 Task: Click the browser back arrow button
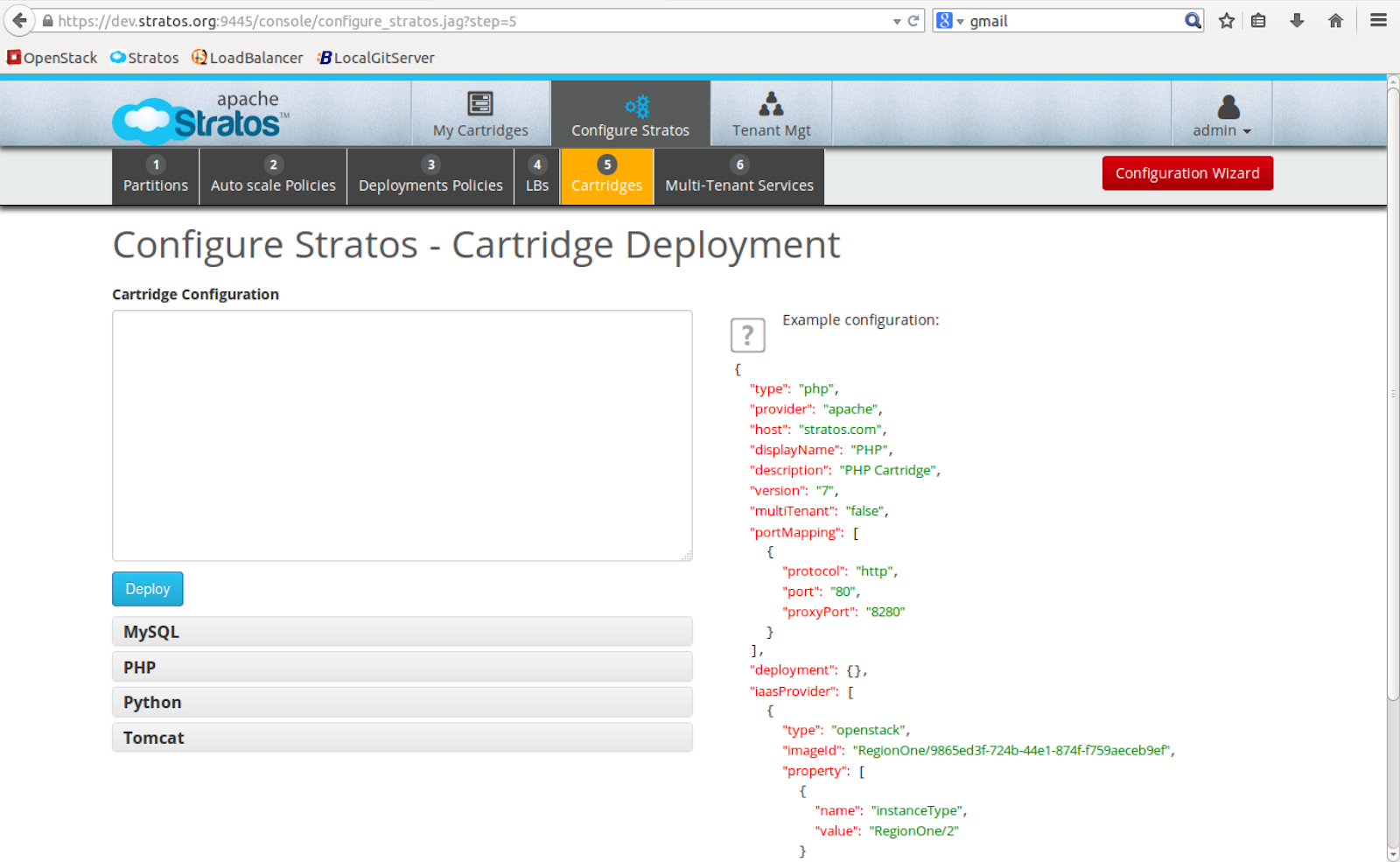click(19, 20)
